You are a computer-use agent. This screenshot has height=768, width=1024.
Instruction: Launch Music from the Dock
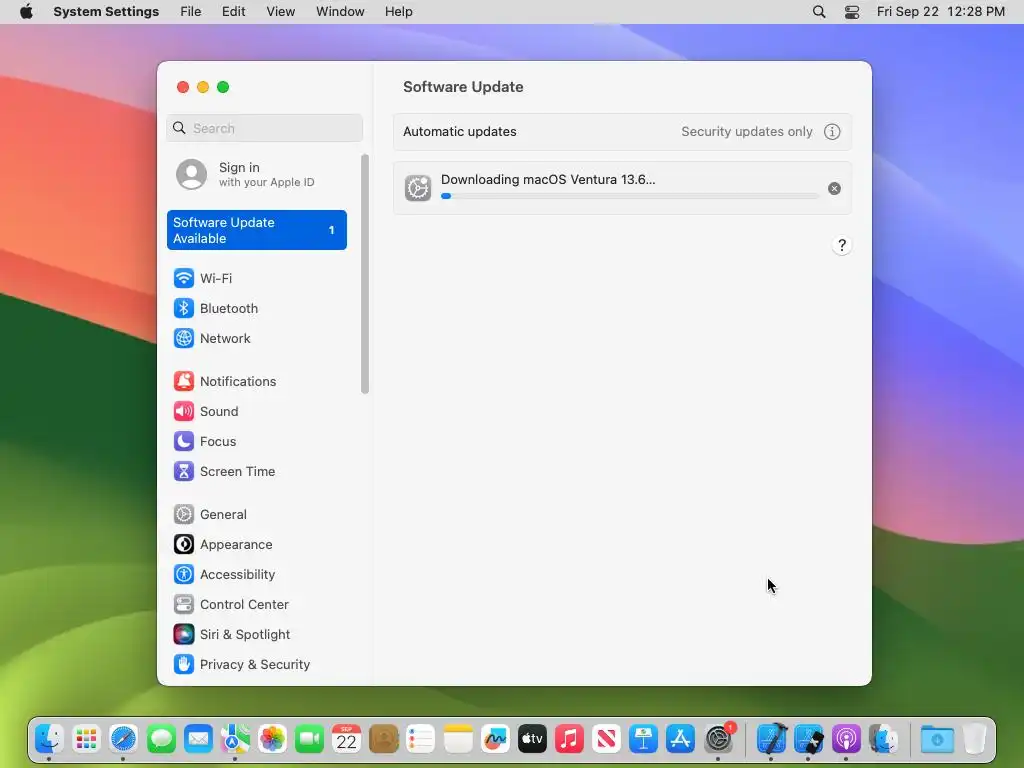[569, 739]
